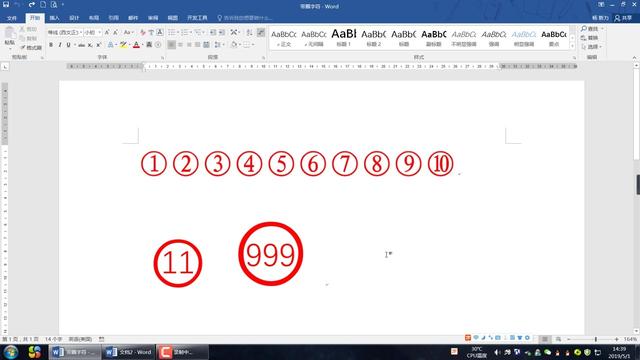The width and height of the screenshot is (640, 360).
Task: Adjust the zoom slider in the status bar
Action: point(596,339)
